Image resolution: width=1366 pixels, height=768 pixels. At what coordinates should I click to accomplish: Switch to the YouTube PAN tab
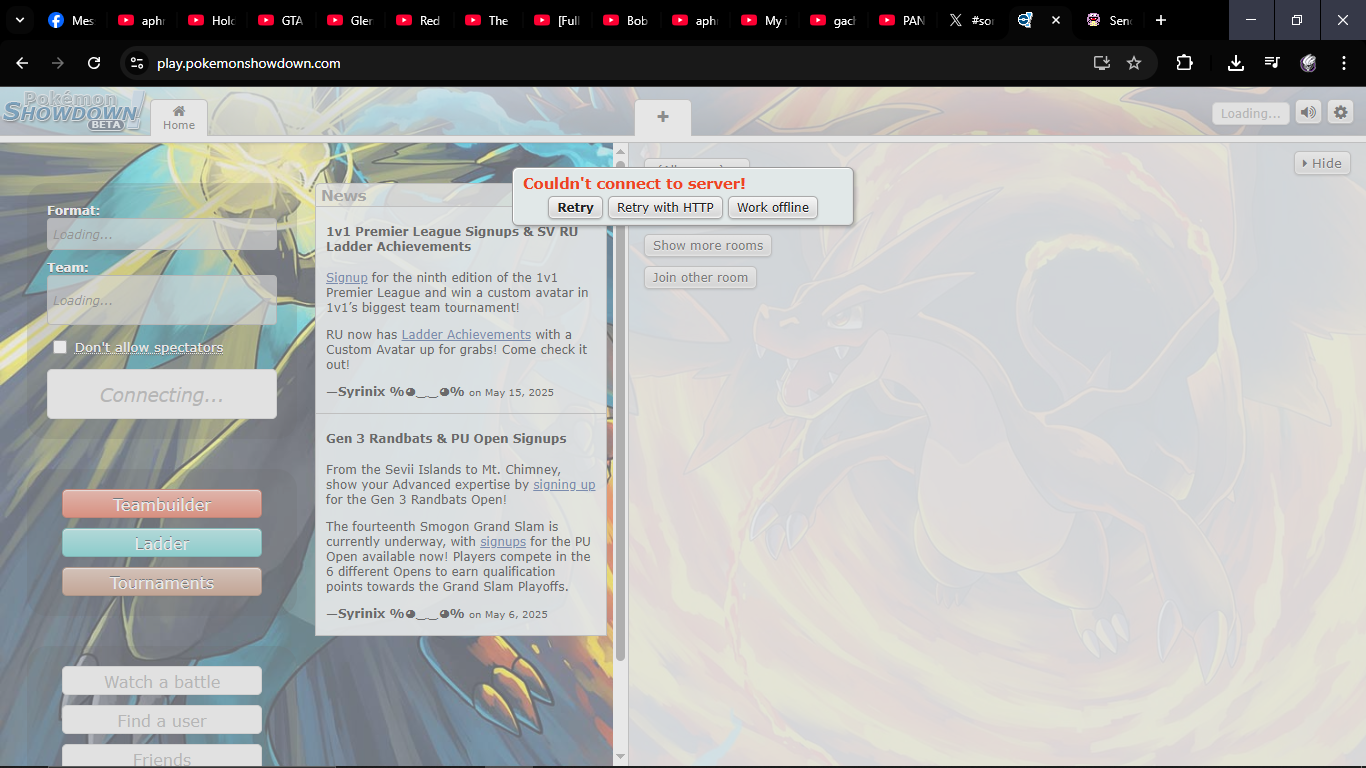[901, 20]
